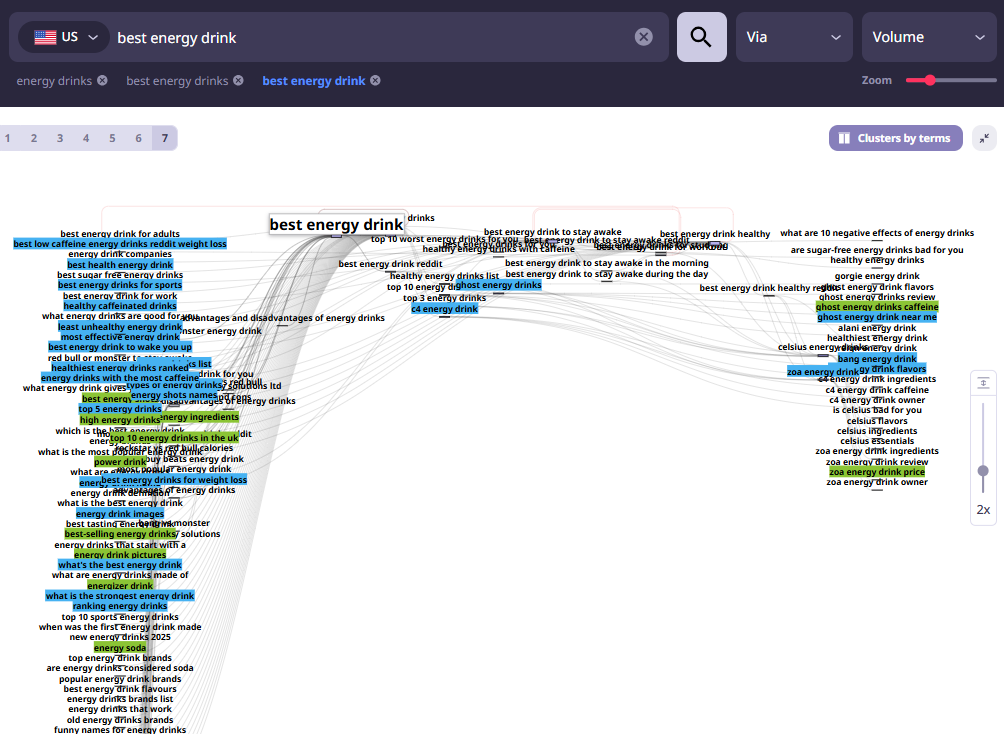Image resolution: width=1004 pixels, height=734 pixels.
Task: Remove the 'best energy drink' history chip
Action: (x=375, y=81)
